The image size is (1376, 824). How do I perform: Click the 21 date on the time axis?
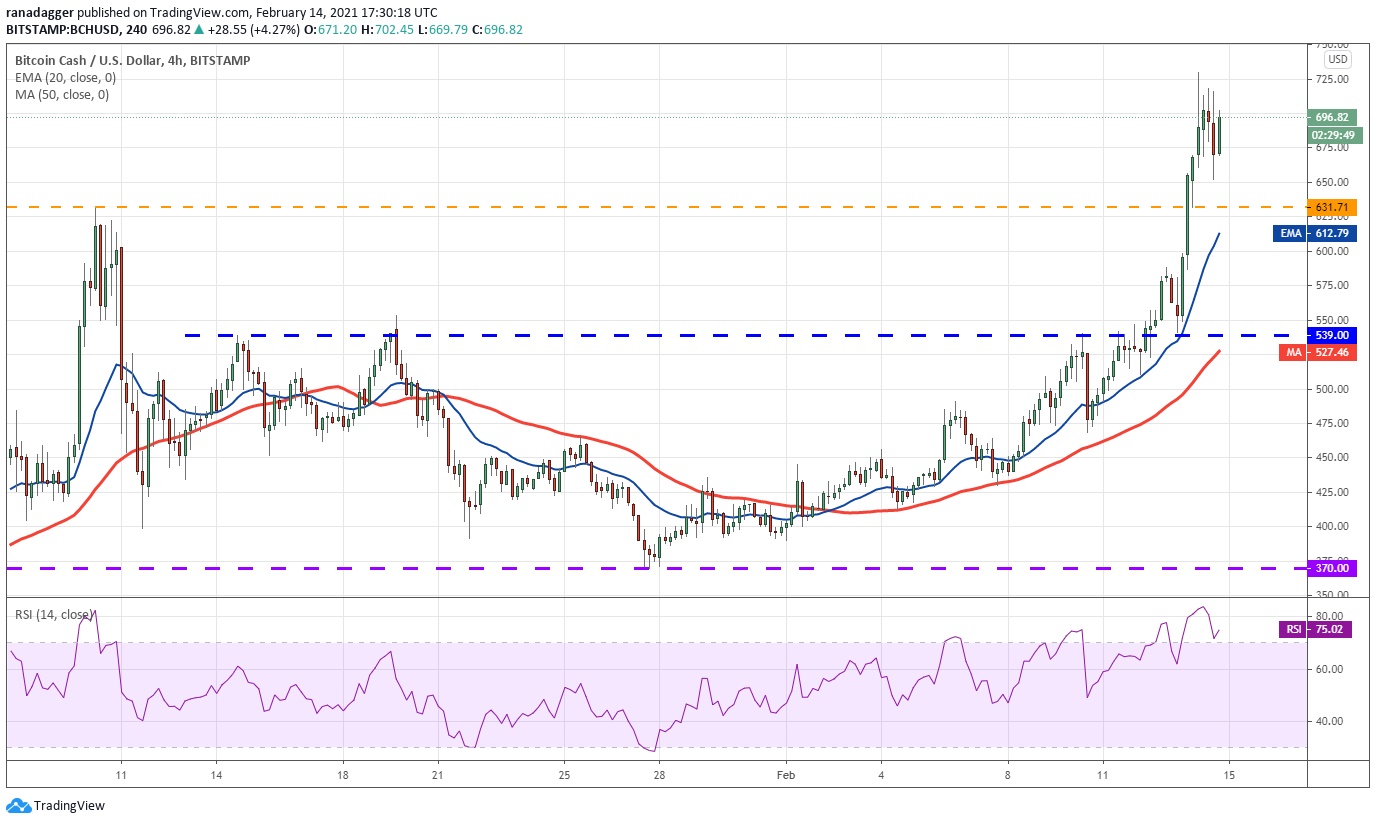(x=437, y=775)
